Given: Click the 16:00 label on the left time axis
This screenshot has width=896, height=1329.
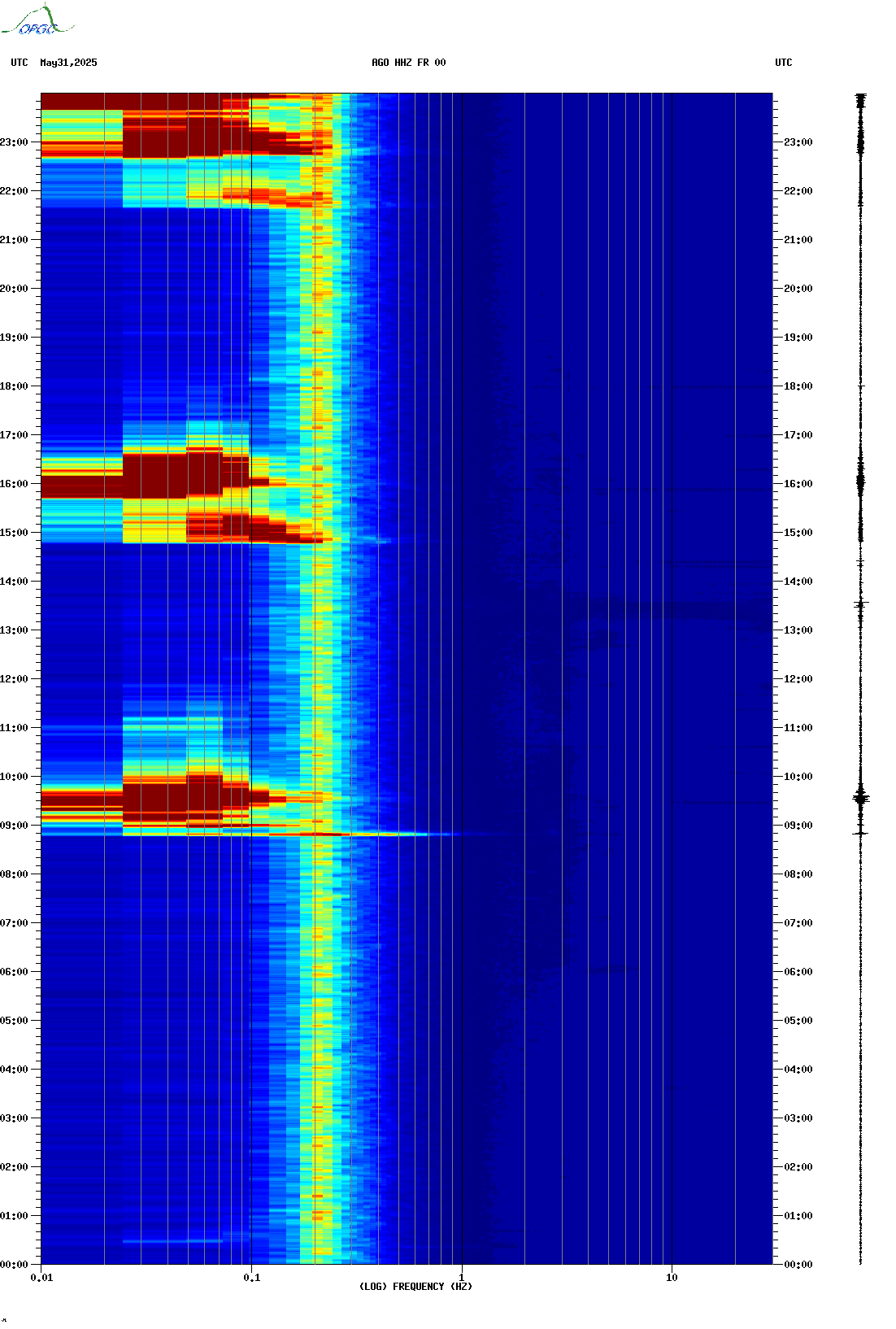Looking at the screenshot, I should coord(14,484).
